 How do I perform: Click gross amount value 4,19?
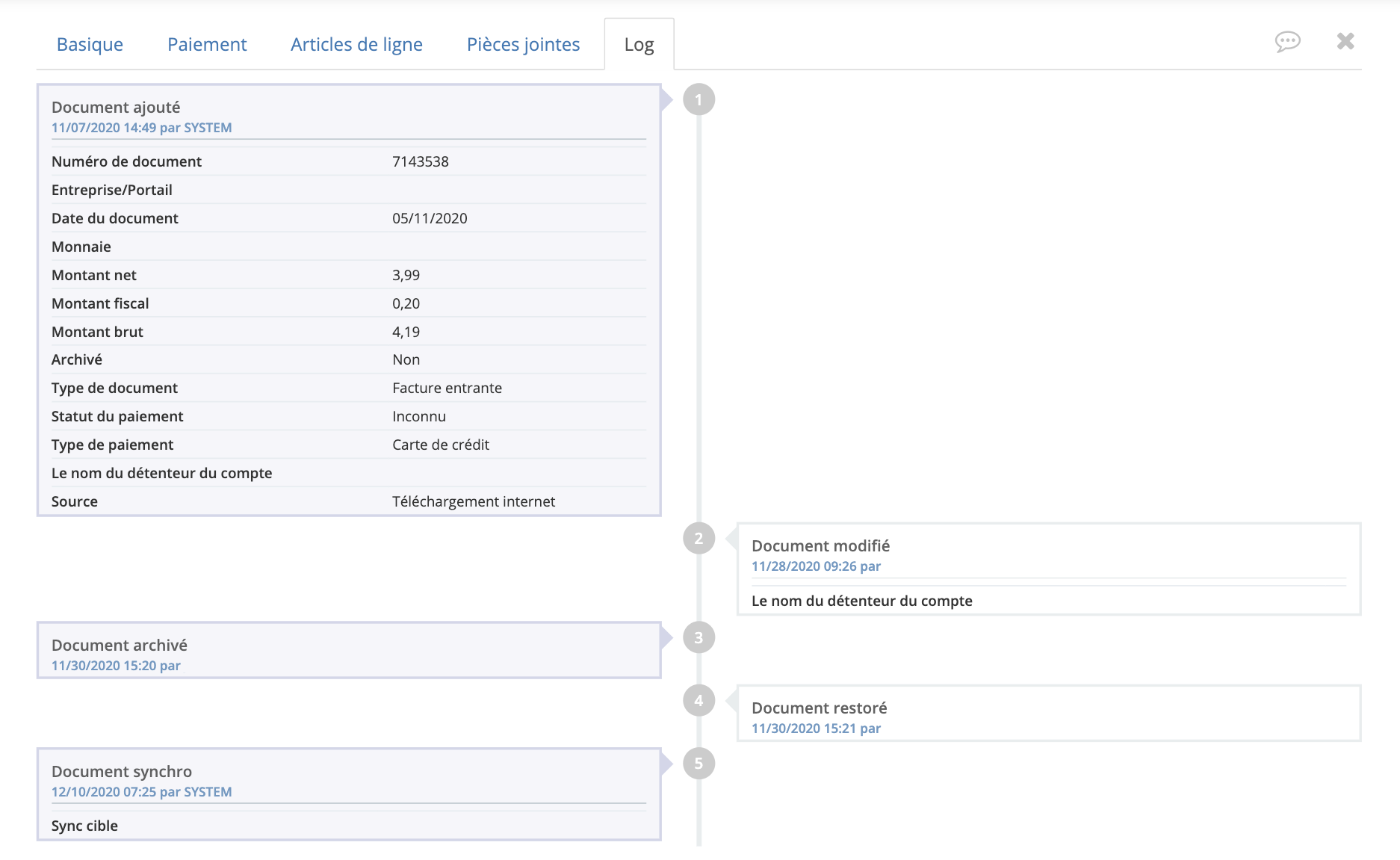click(x=406, y=332)
